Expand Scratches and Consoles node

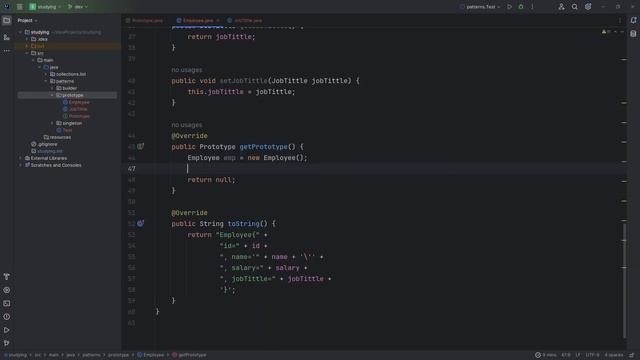point(20,165)
